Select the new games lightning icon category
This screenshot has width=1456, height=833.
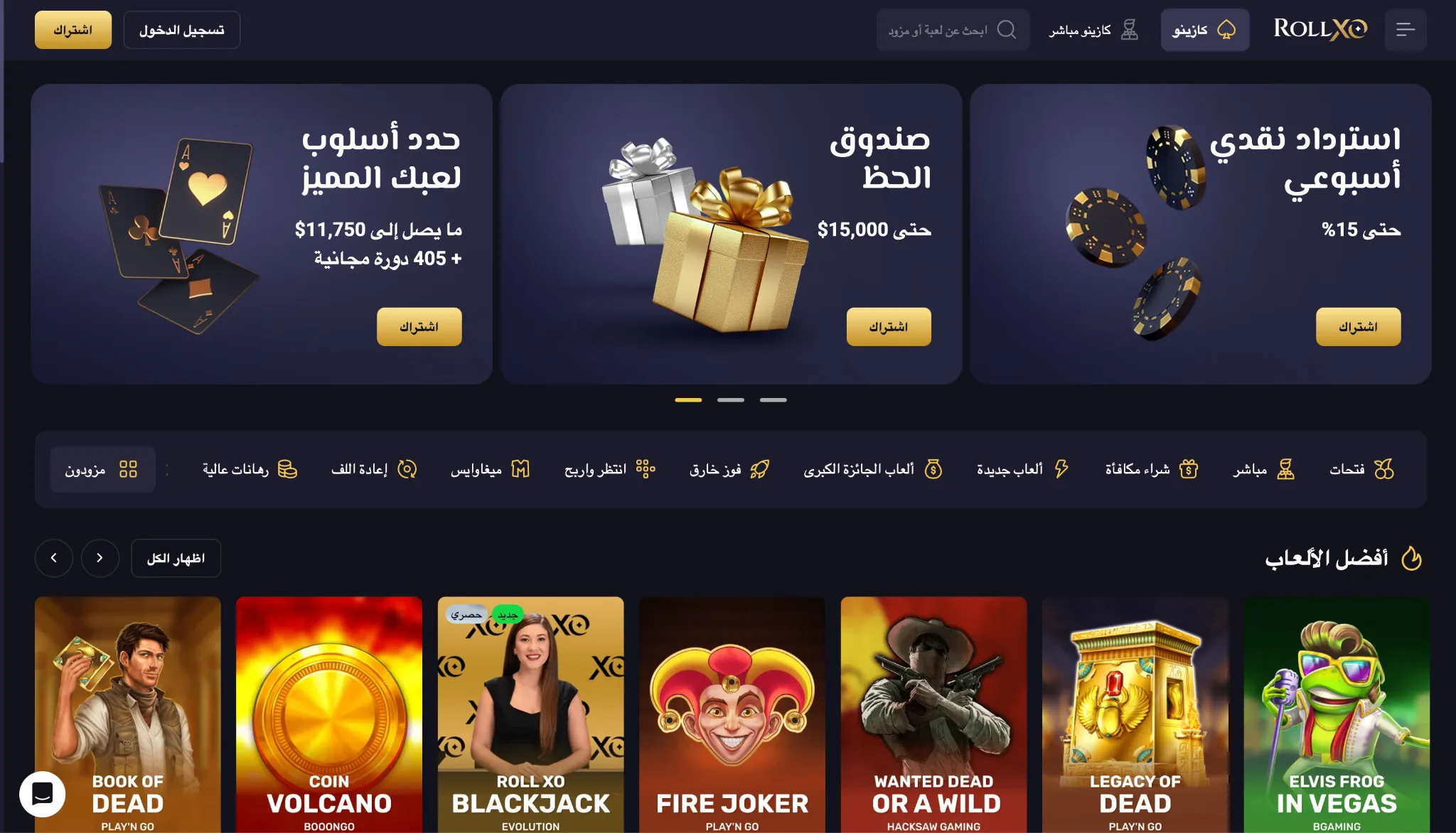[x=1022, y=469]
